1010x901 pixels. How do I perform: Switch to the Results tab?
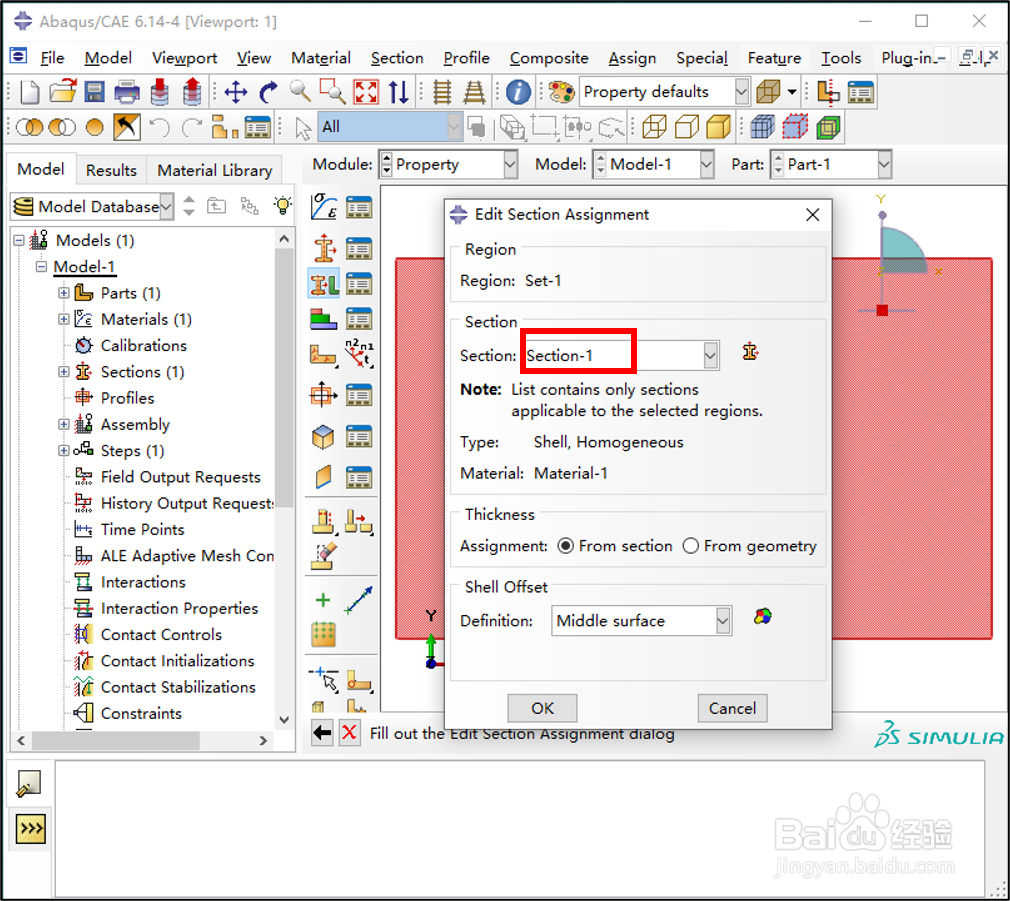(111, 170)
